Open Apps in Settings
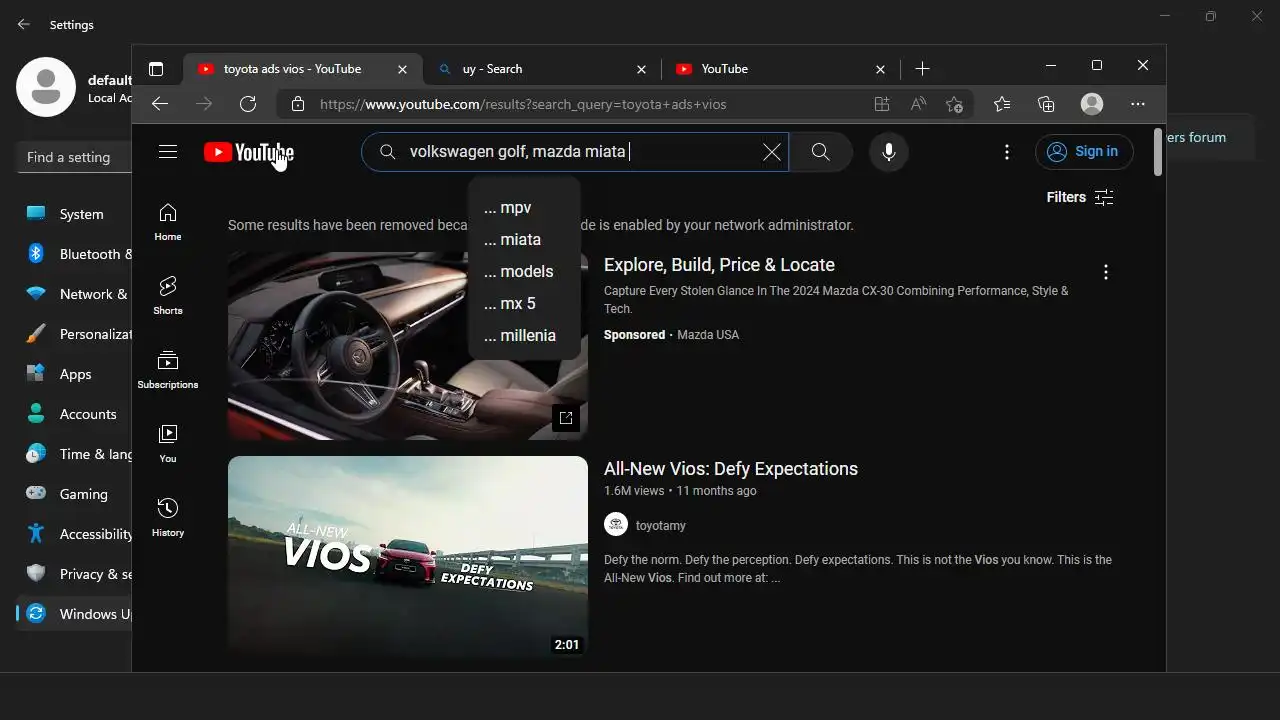1280x720 pixels. point(74,374)
